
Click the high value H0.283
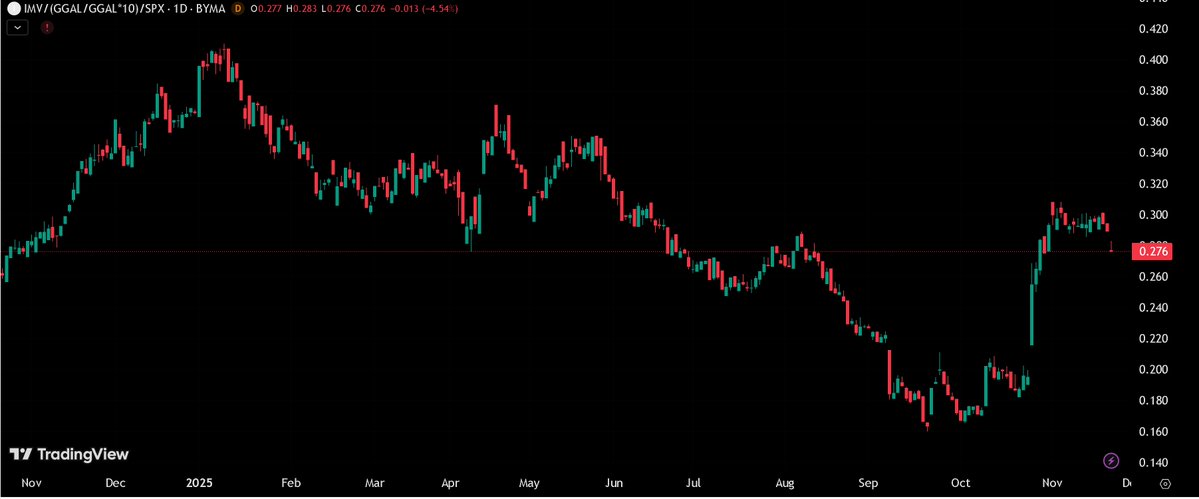coord(302,8)
